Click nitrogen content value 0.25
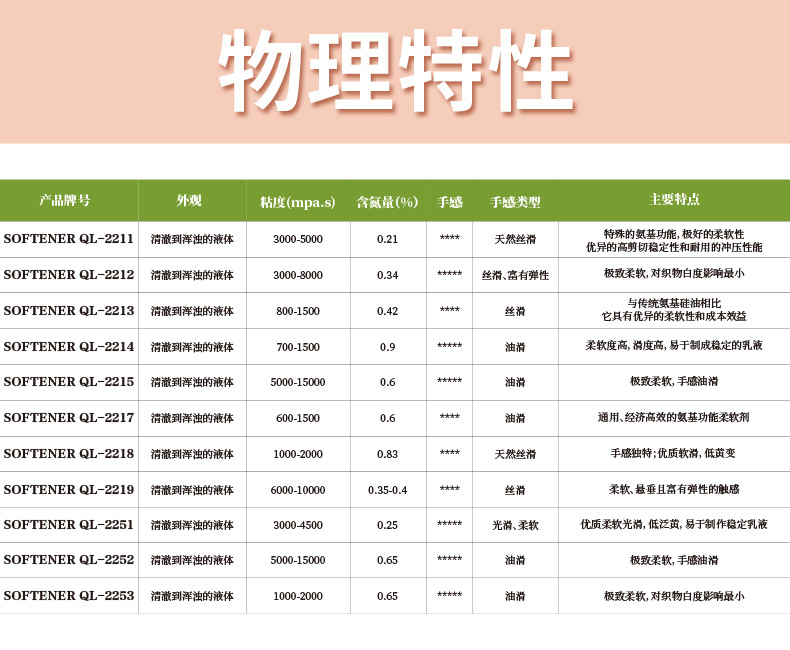The height and width of the screenshot is (650, 790). coord(387,525)
